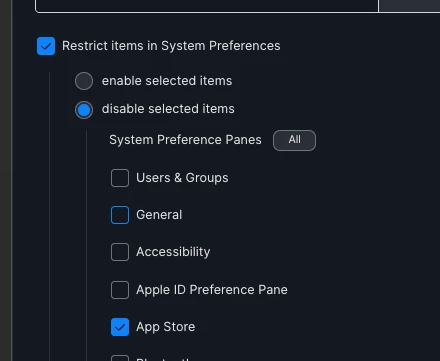Click the Users & Groups label
Image resolution: width=440 pixels, height=361 pixels.
[x=182, y=178]
